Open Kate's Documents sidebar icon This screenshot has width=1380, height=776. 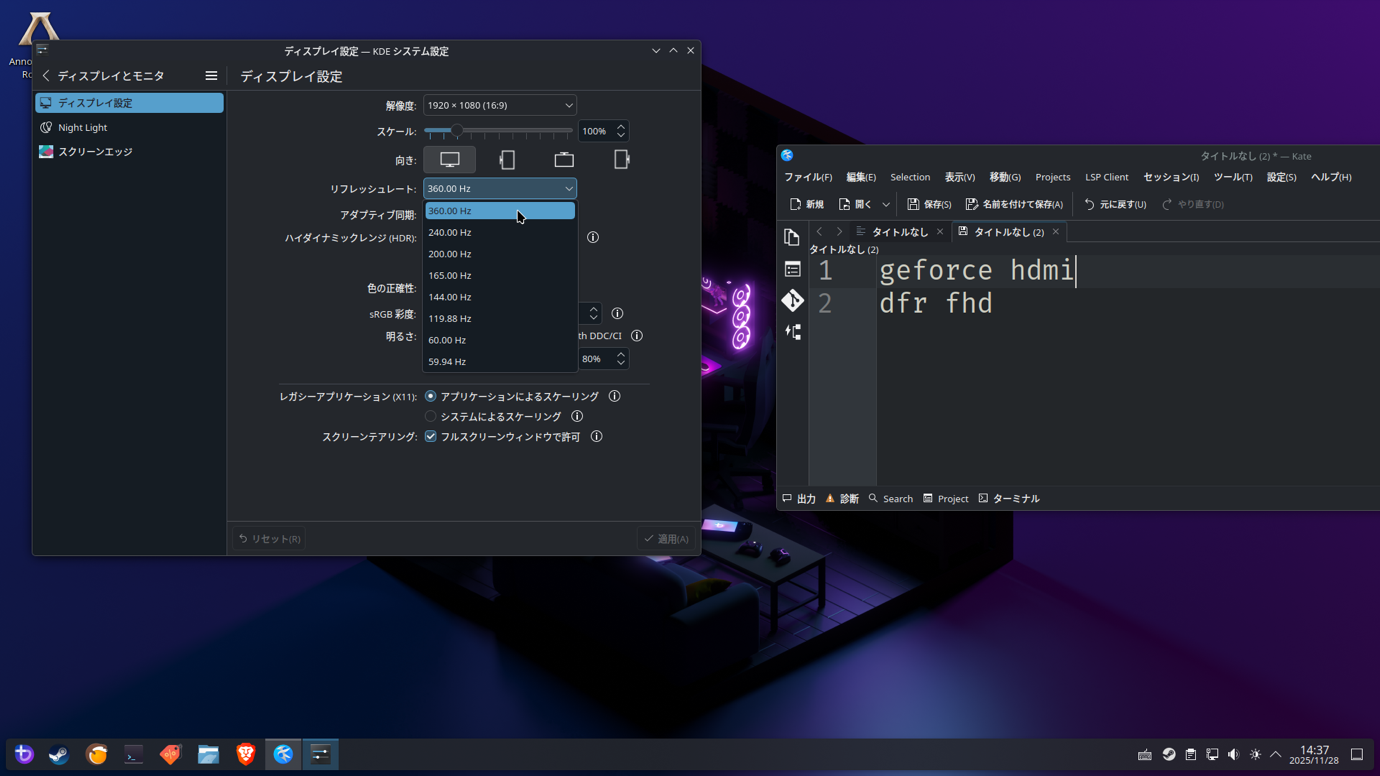(x=792, y=238)
